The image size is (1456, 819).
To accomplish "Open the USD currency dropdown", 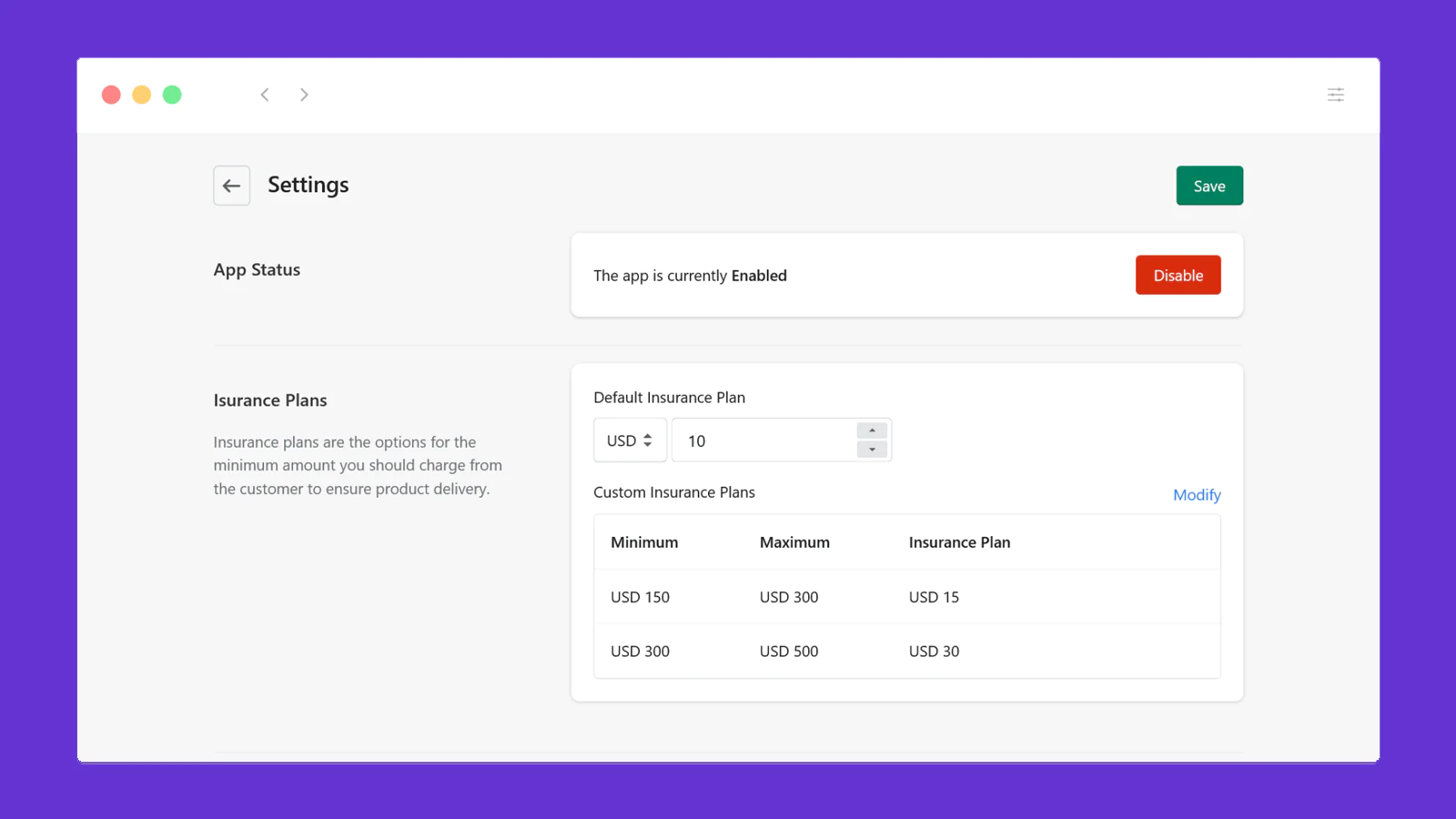I will pos(630,440).
